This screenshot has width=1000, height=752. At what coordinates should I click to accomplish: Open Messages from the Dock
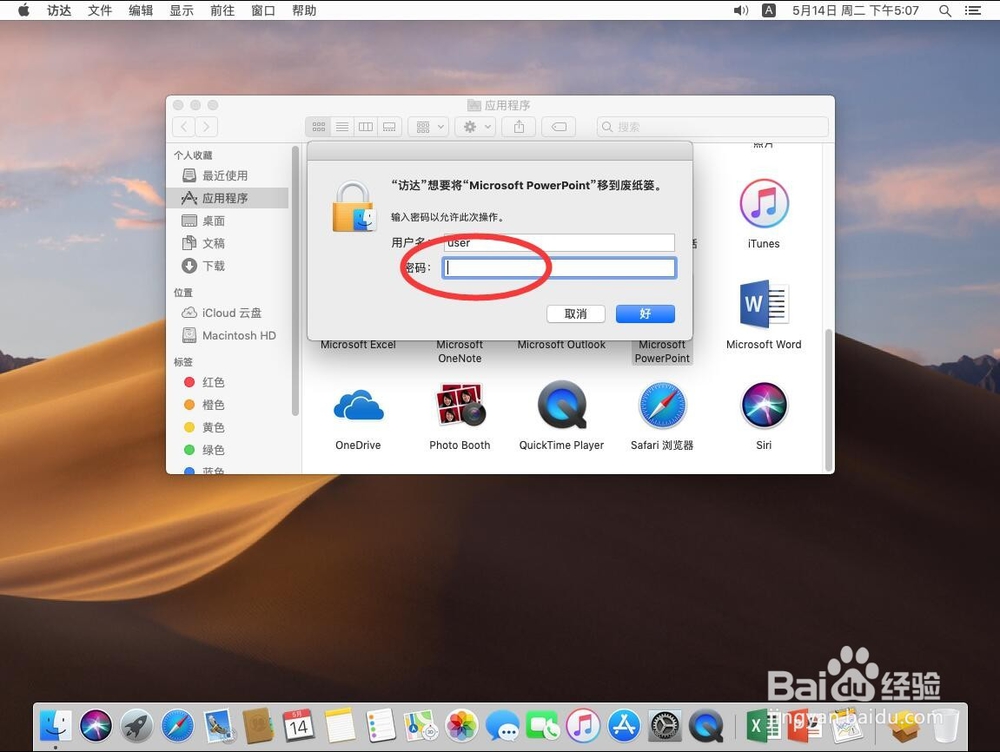click(x=502, y=726)
